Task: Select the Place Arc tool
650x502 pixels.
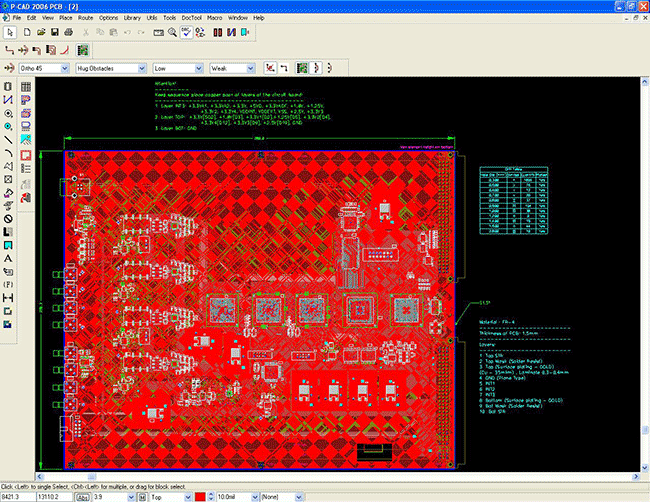Action: click(x=8, y=153)
